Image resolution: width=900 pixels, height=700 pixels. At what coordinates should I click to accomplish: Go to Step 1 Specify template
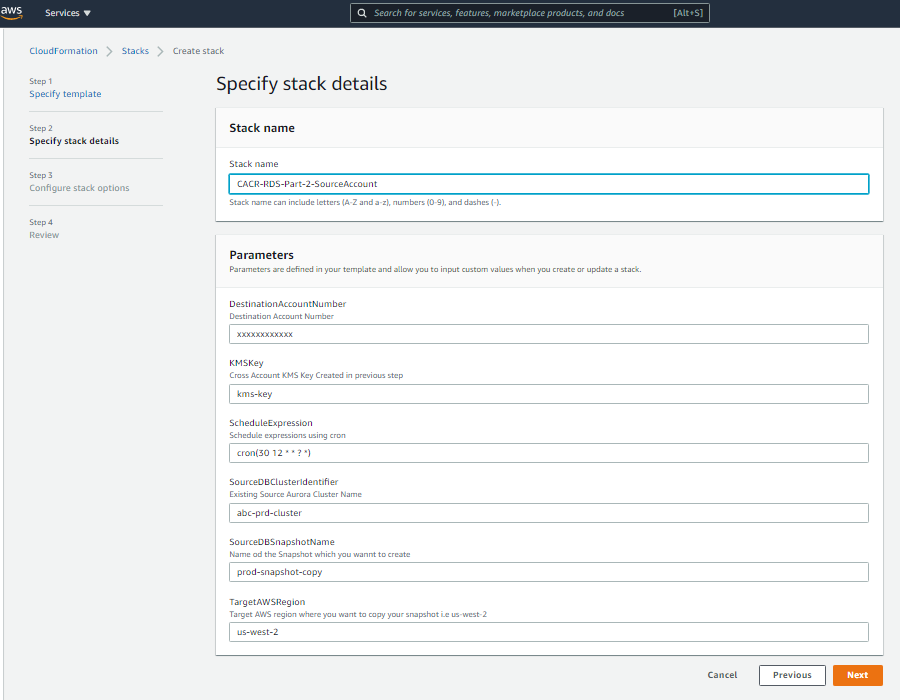(x=65, y=93)
